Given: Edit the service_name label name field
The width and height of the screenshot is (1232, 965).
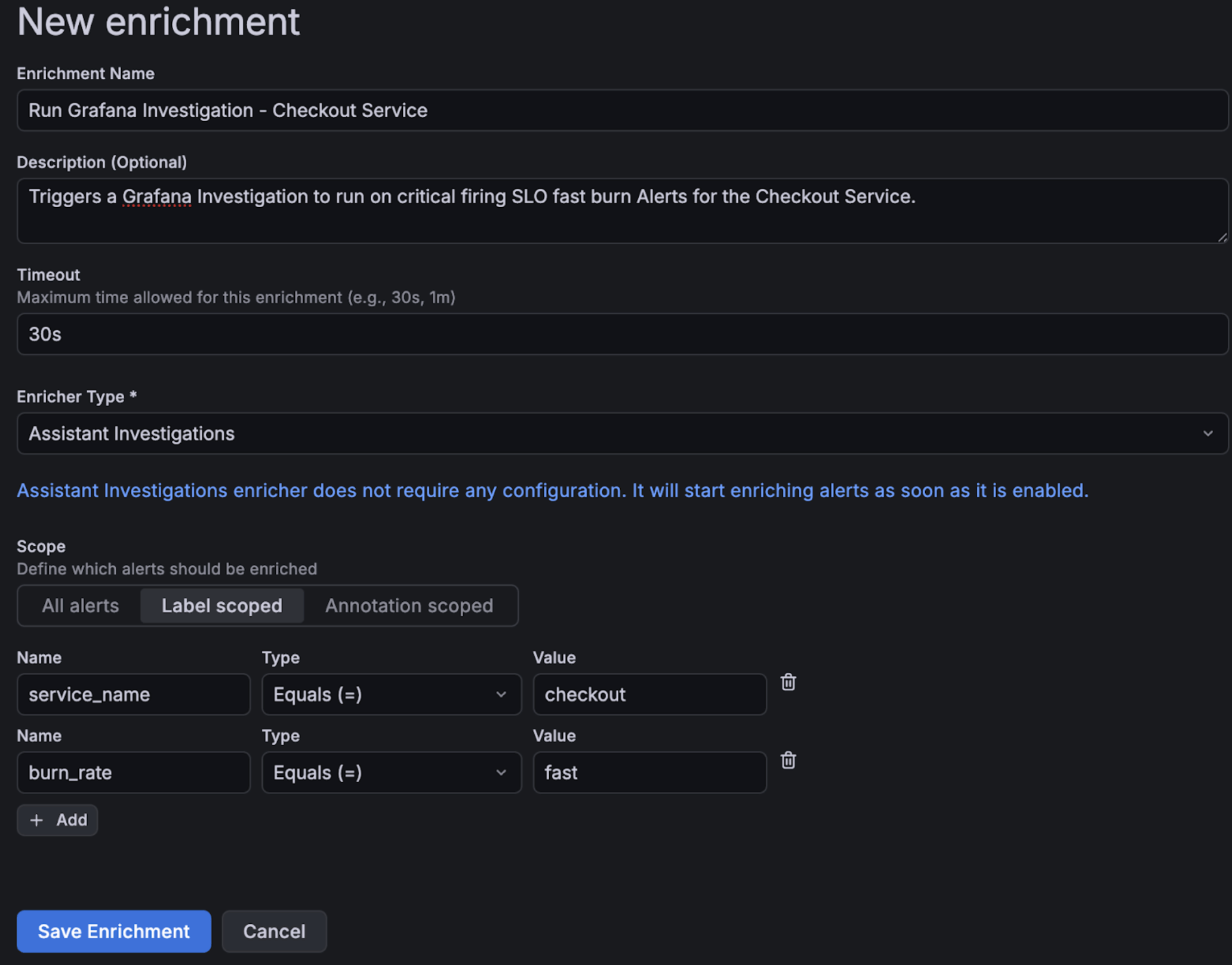Looking at the screenshot, I should click(133, 694).
